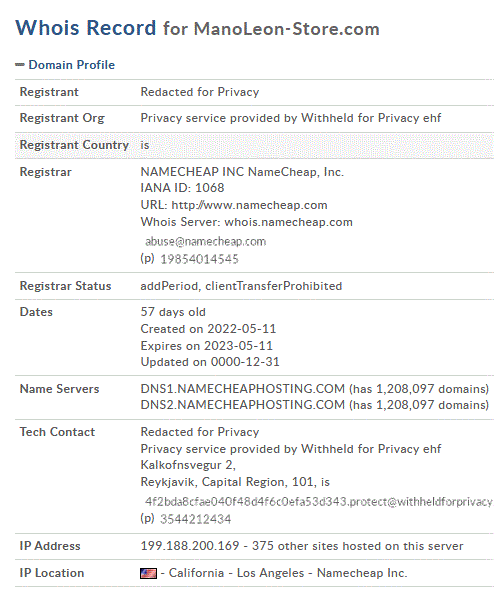Click the registrar phone 19854014545

[199, 259]
